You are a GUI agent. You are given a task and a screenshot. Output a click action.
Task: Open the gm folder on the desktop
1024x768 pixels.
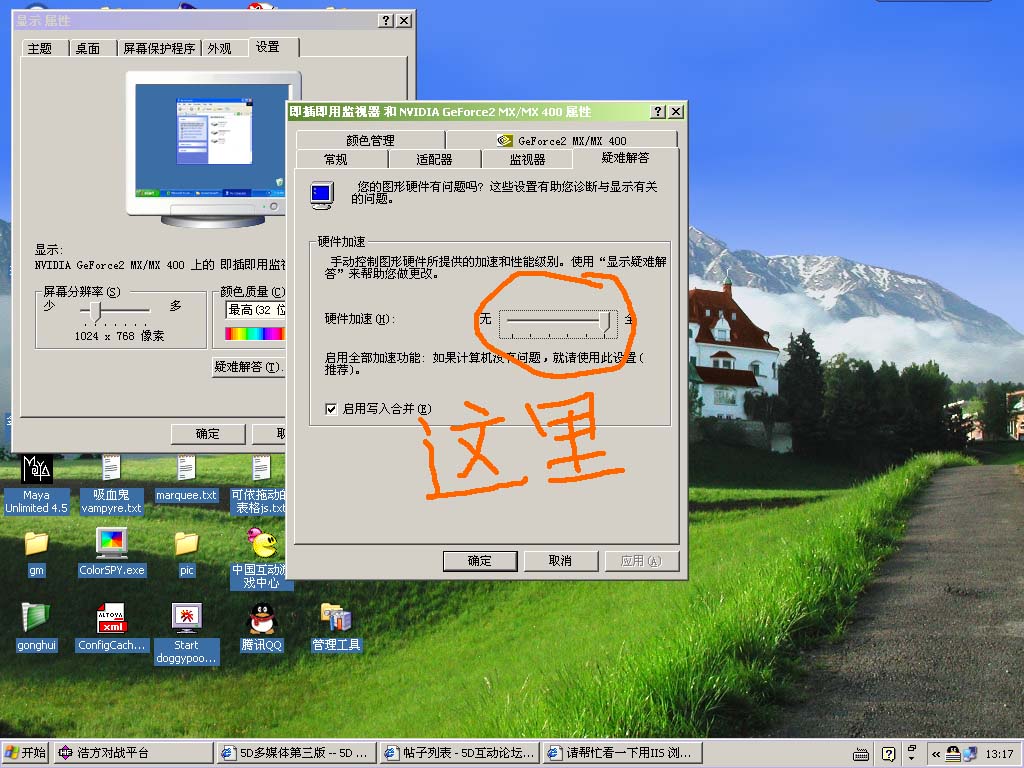click(37, 544)
